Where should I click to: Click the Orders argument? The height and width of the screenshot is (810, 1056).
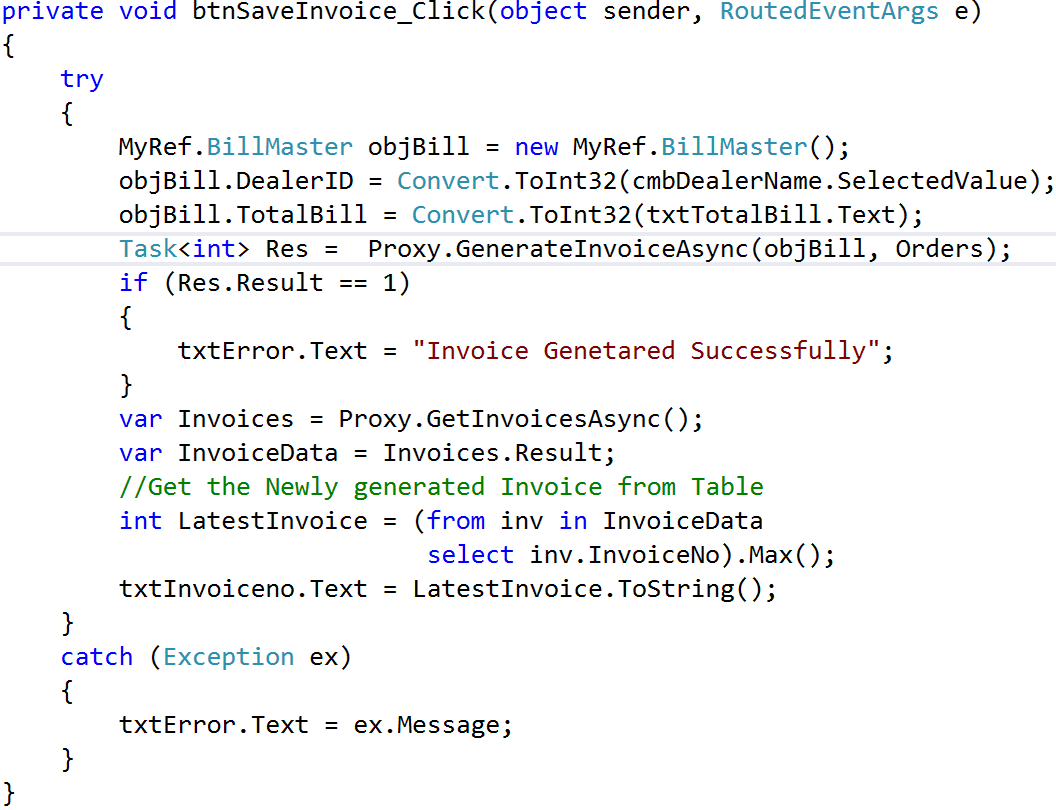point(939,249)
